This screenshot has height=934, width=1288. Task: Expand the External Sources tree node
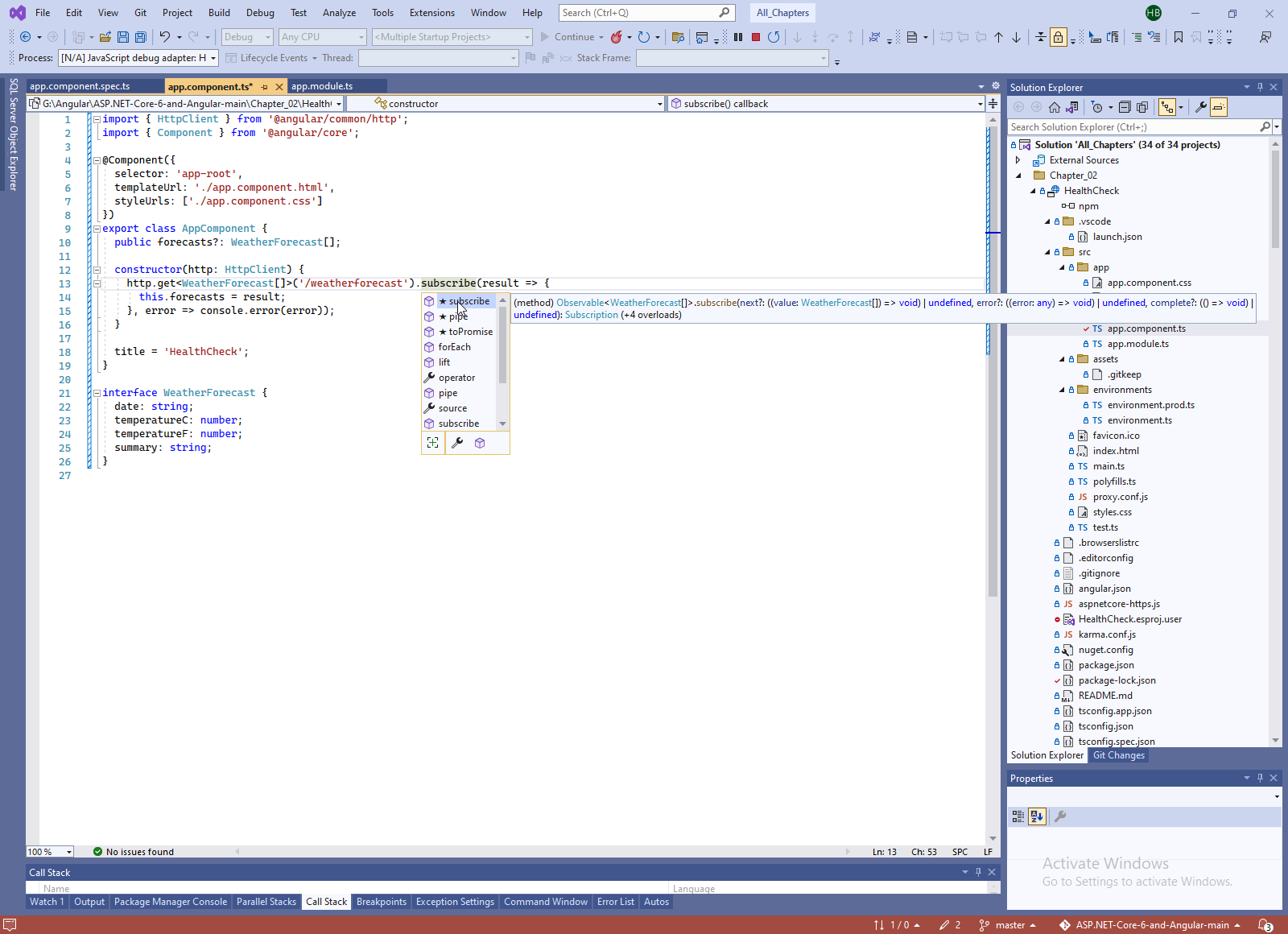click(x=1018, y=160)
